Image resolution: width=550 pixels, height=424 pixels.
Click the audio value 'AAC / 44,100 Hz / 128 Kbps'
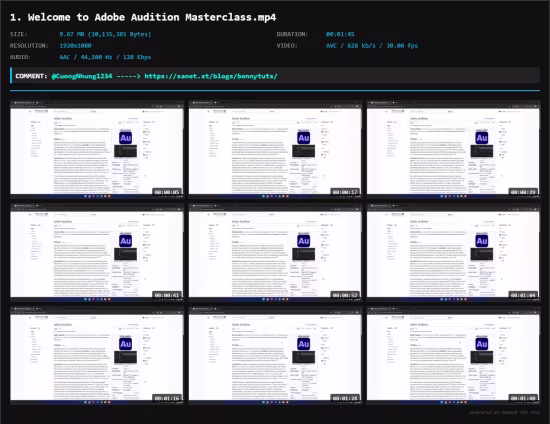[x=105, y=57]
